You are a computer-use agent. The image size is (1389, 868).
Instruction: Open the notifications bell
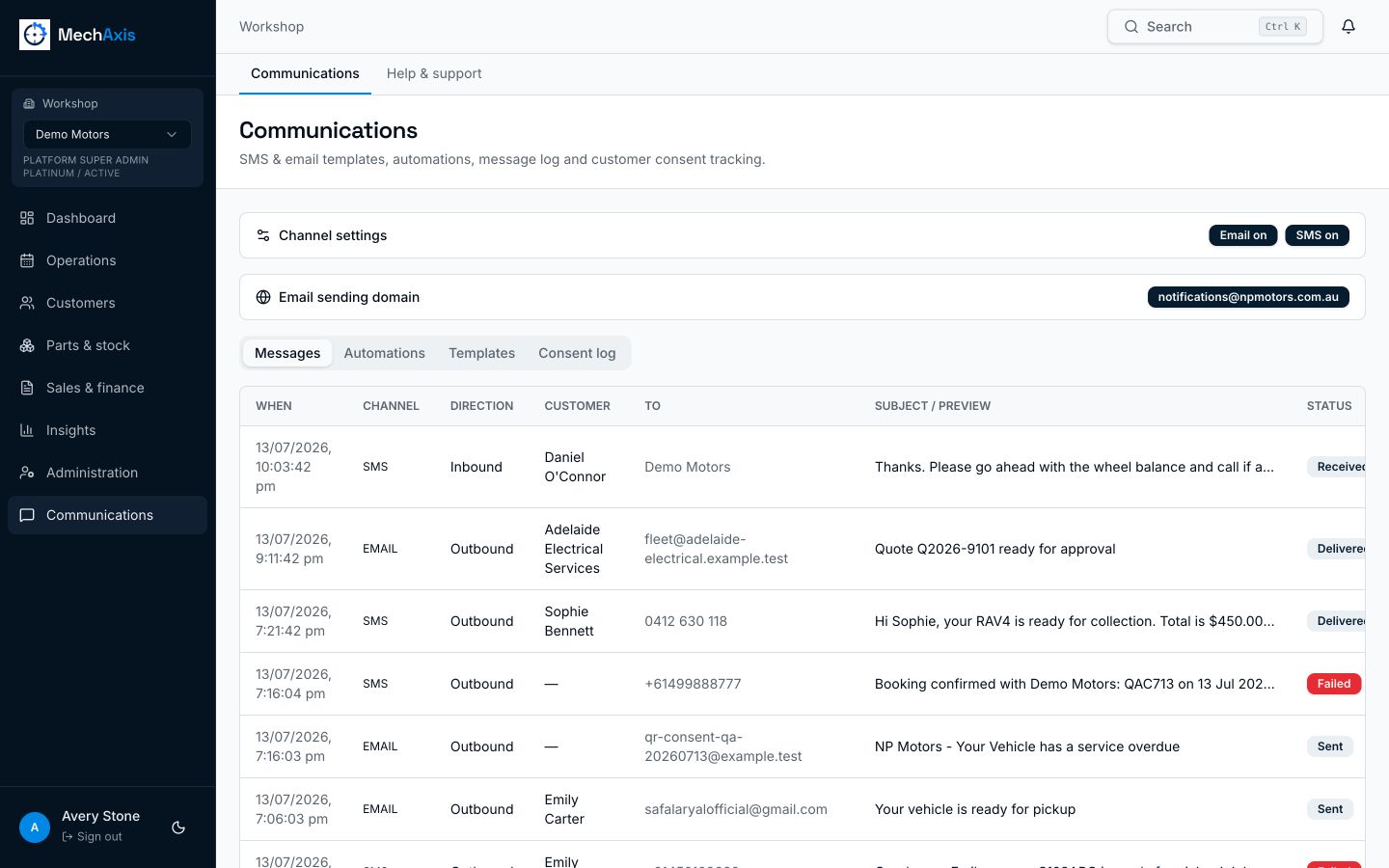click(x=1348, y=27)
